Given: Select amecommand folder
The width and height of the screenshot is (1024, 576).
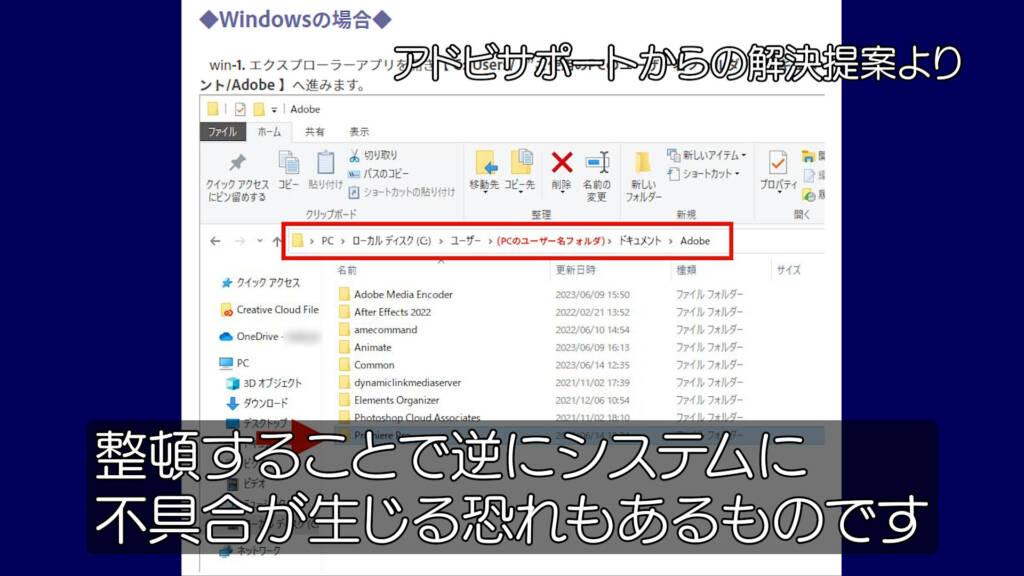Looking at the screenshot, I should click(x=378, y=330).
